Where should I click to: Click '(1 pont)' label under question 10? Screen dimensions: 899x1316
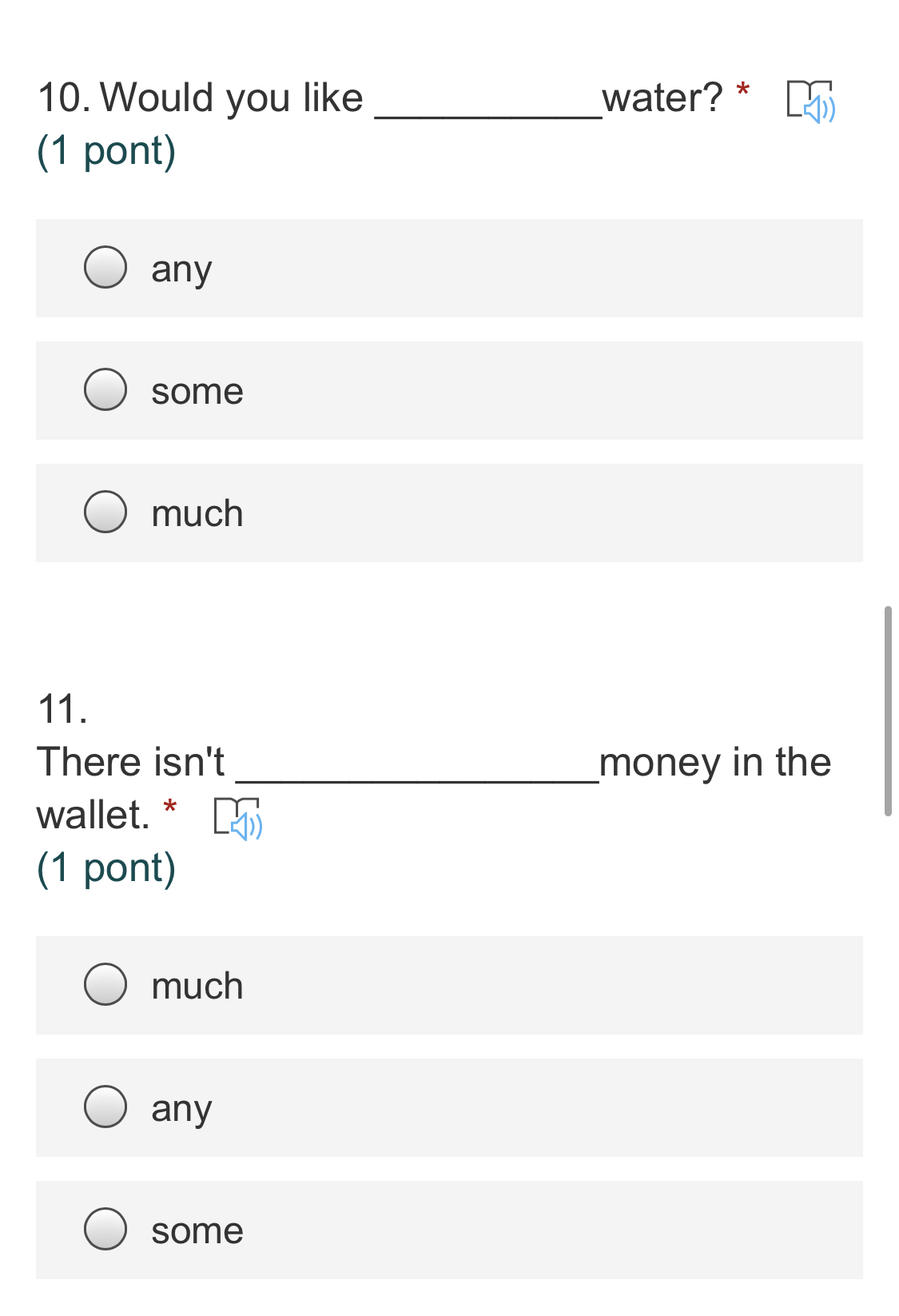[106, 151]
